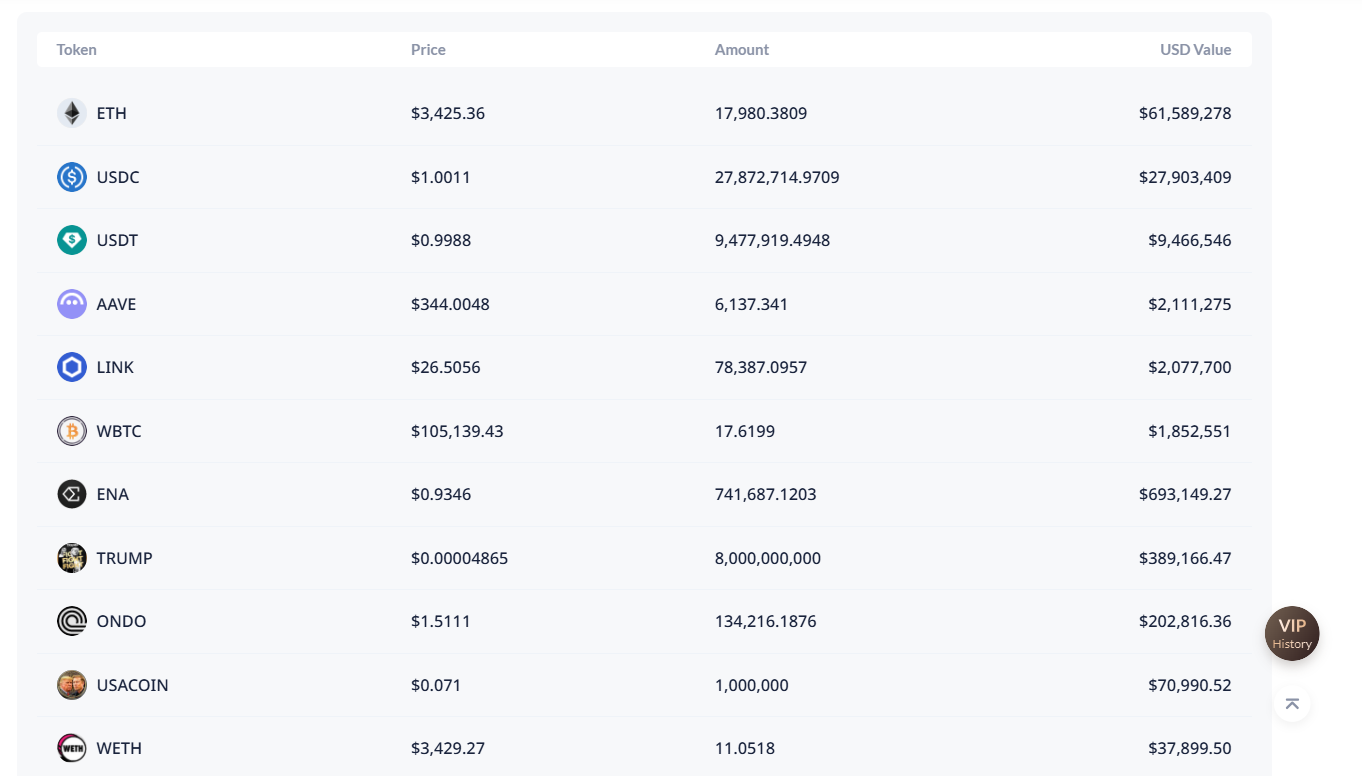
Task: Click WBTC price $105,139.43
Action: pos(457,431)
